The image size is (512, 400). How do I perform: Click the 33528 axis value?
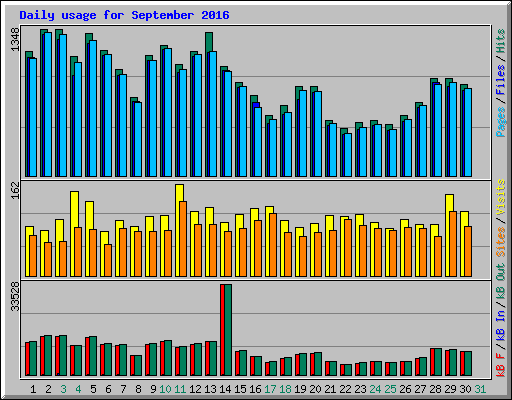coord(15,296)
